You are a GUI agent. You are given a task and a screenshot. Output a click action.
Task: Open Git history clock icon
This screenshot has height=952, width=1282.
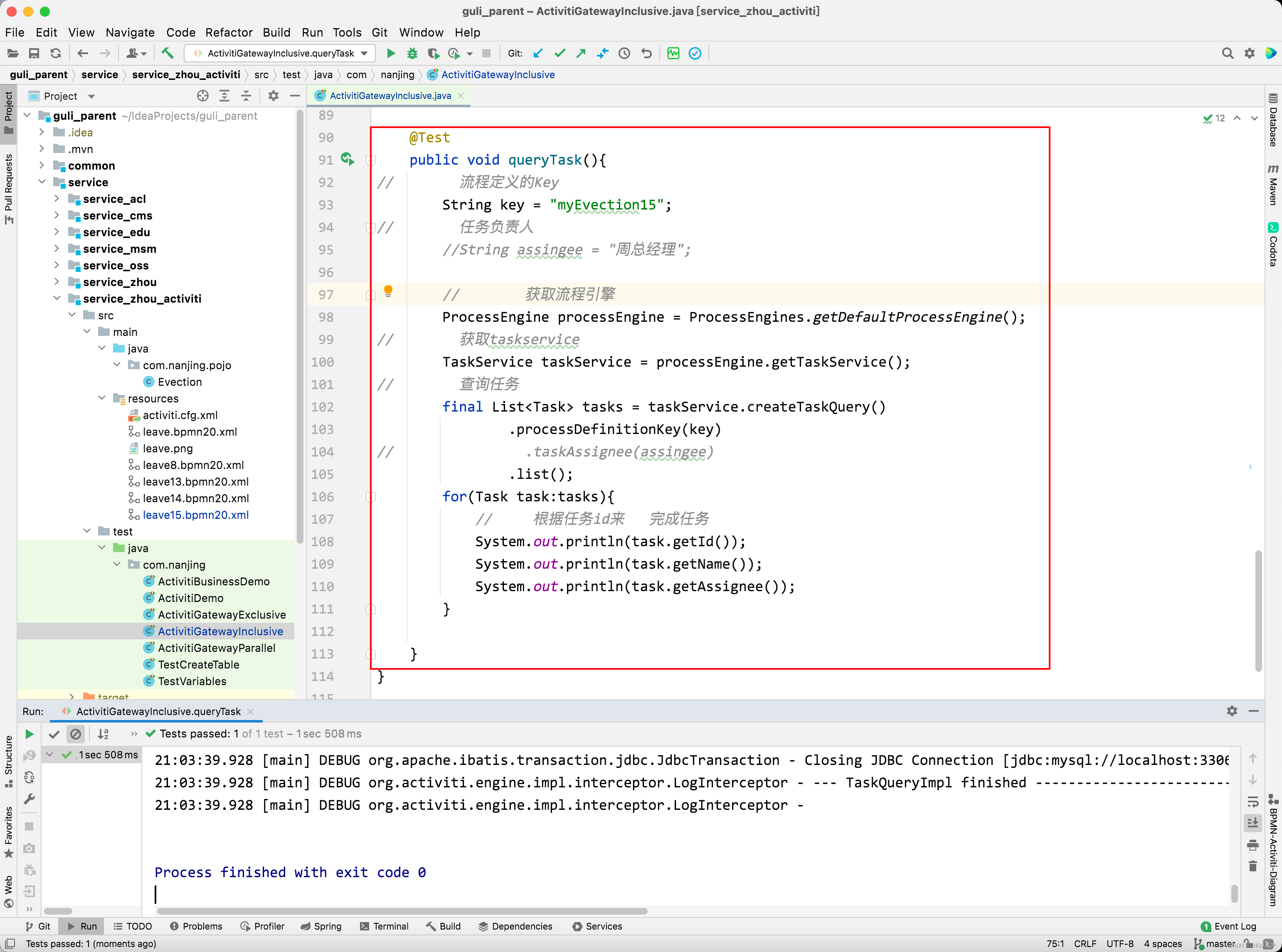pos(624,54)
